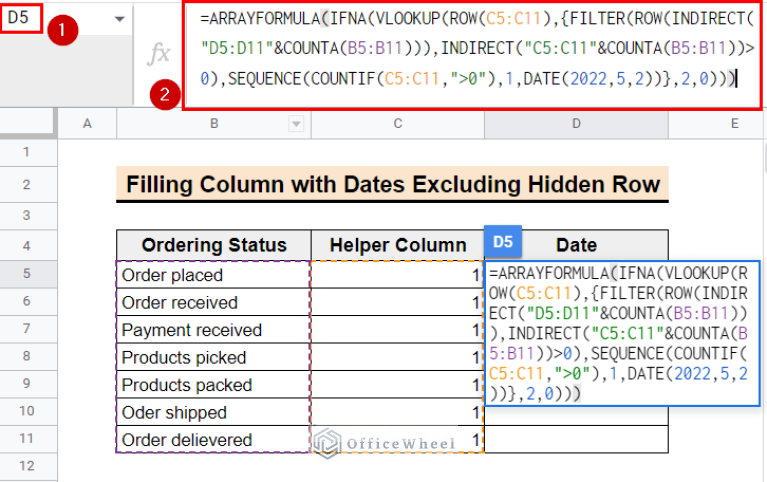
Task: Click cell 'Products picked'
Action: coord(214,357)
